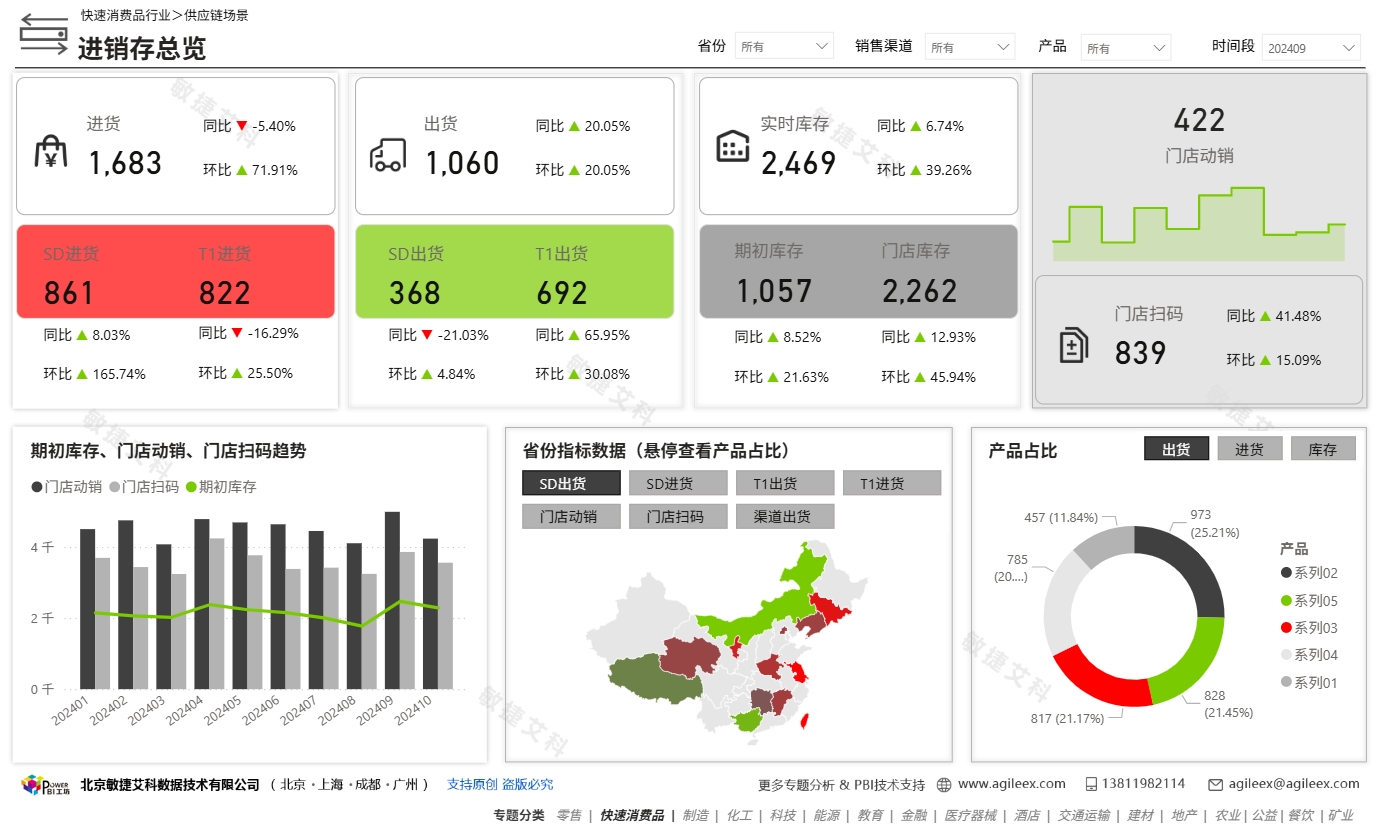Switch 产品占比 to the 进货 tab
This screenshot has height=837, width=1379.
point(1249,448)
